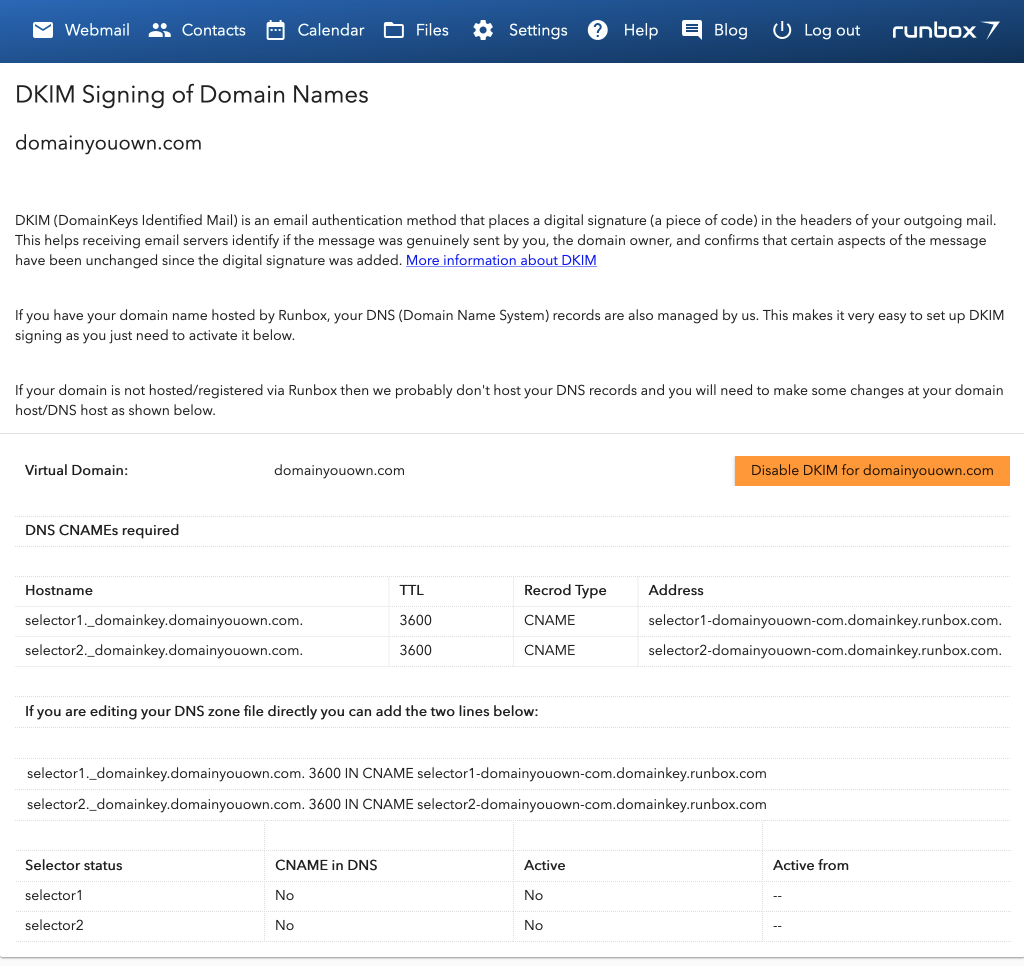
Task: Go to the Settings menu label
Action: [x=538, y=30]
